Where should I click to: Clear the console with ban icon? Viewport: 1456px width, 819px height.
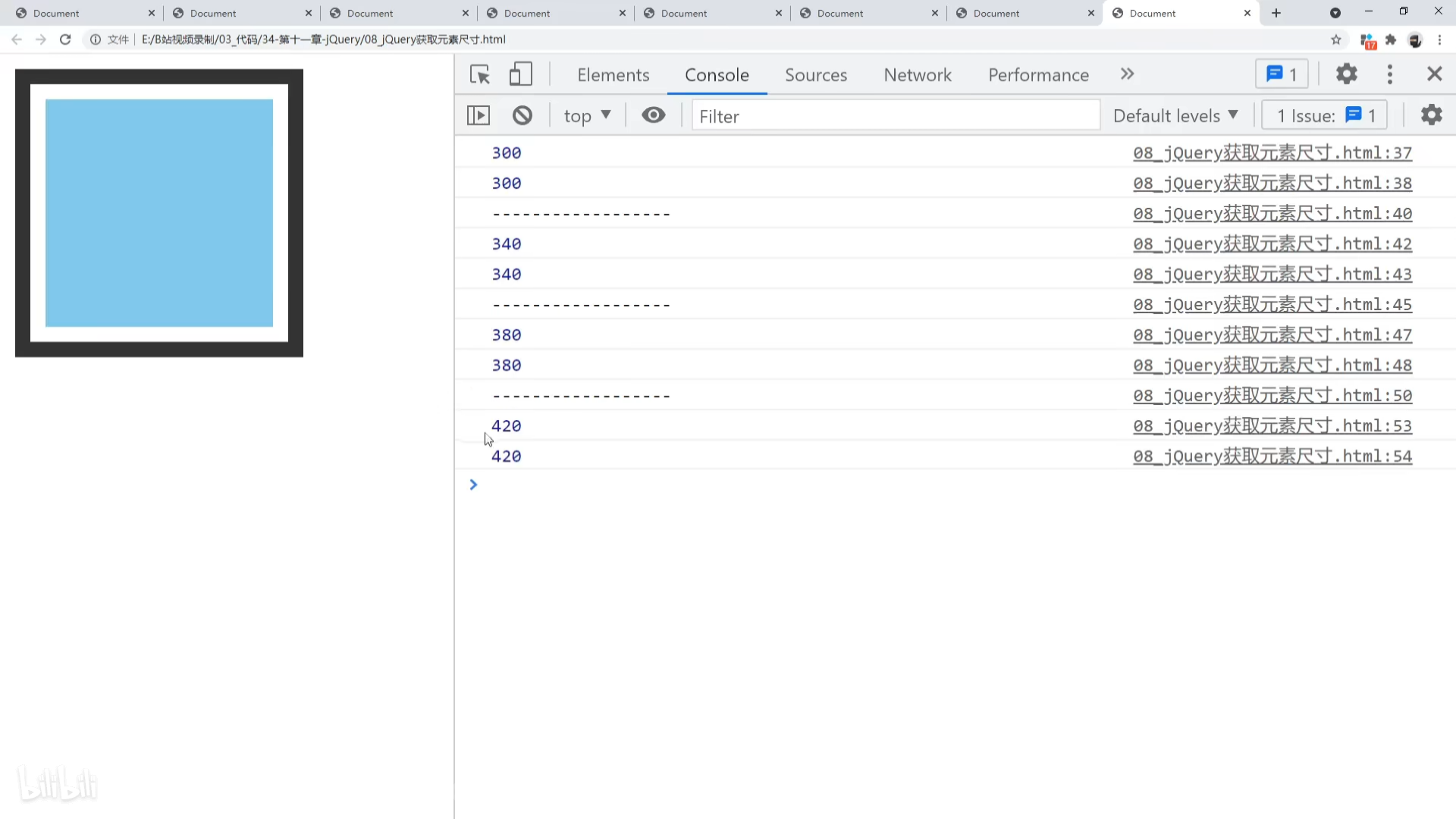pos(522,115)
